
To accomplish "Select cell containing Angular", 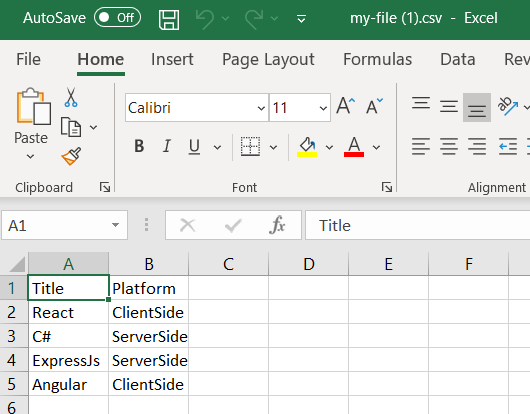I will coord(69,384).
